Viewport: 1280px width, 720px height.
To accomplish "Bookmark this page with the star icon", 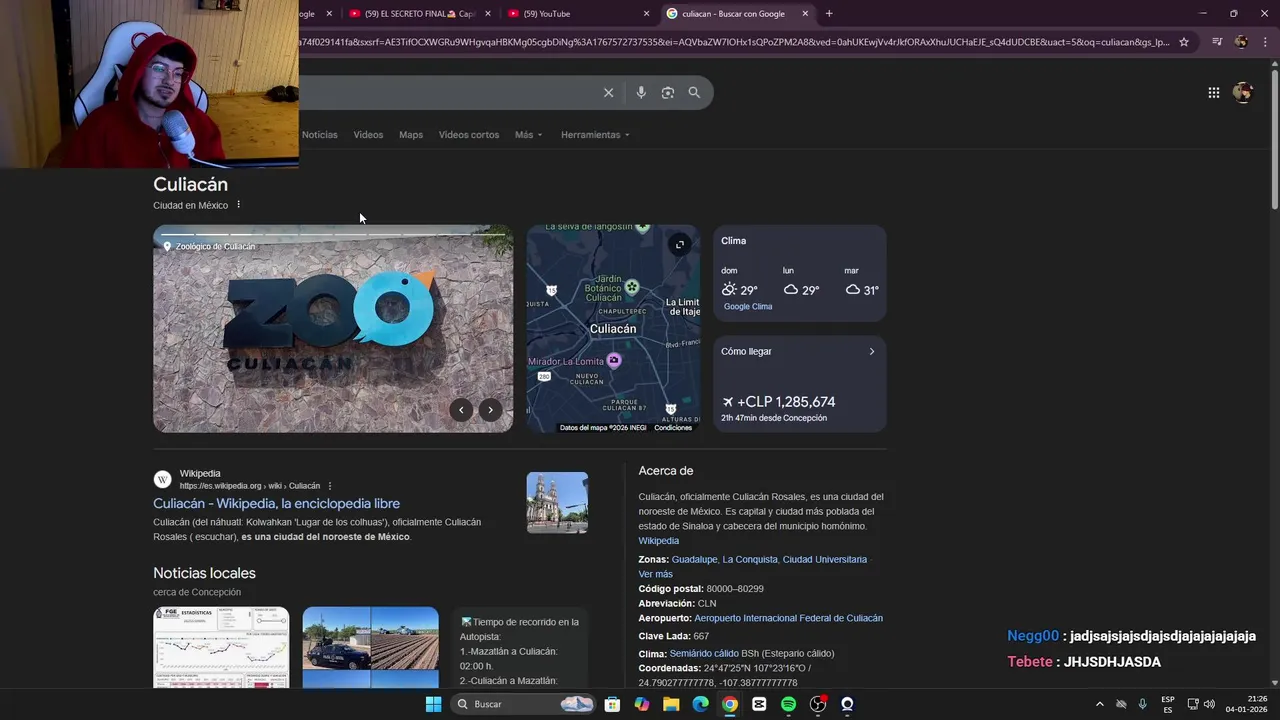I will click(1184, 42).
